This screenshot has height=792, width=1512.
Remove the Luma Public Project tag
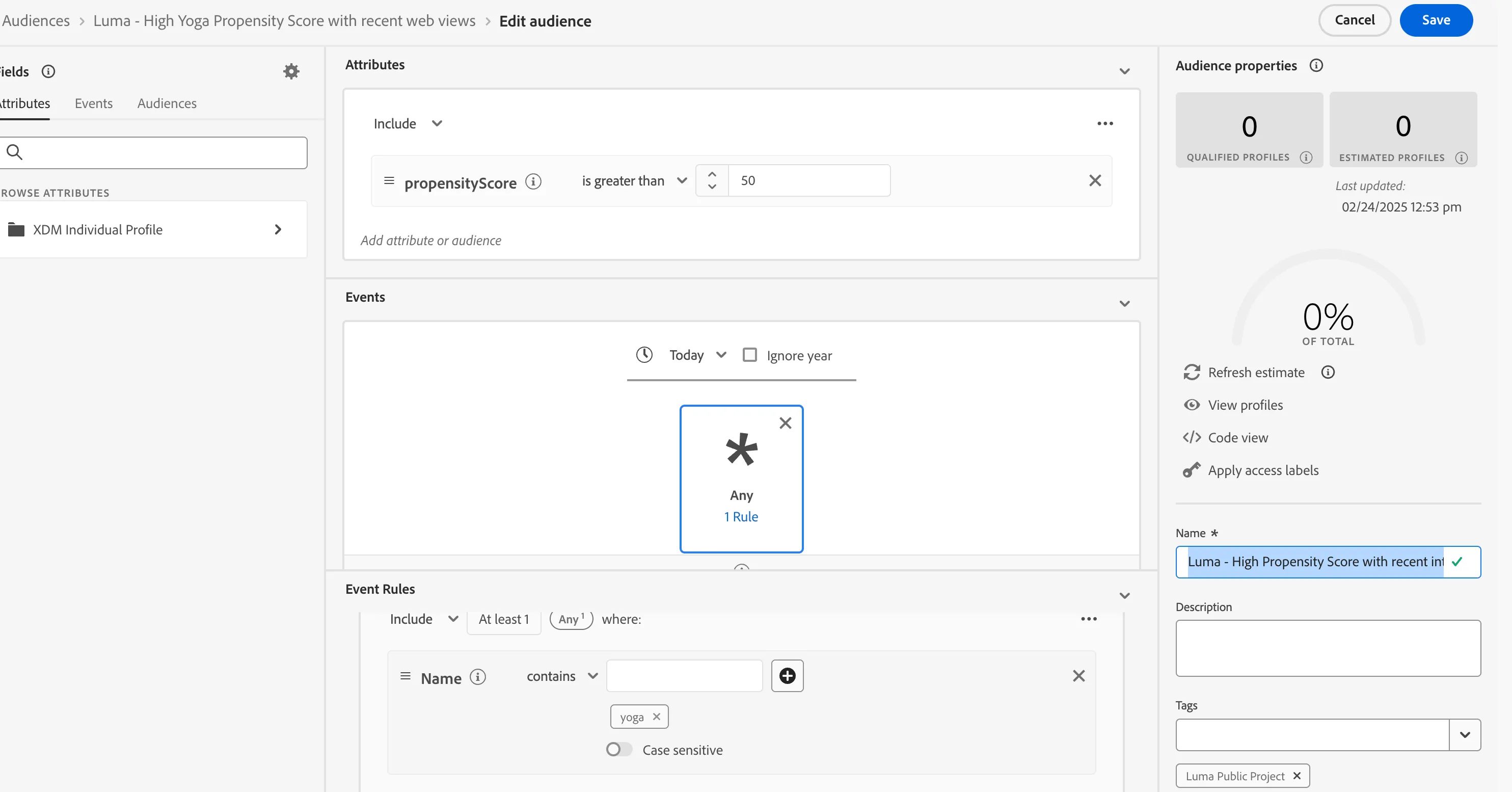[1296, 776]
